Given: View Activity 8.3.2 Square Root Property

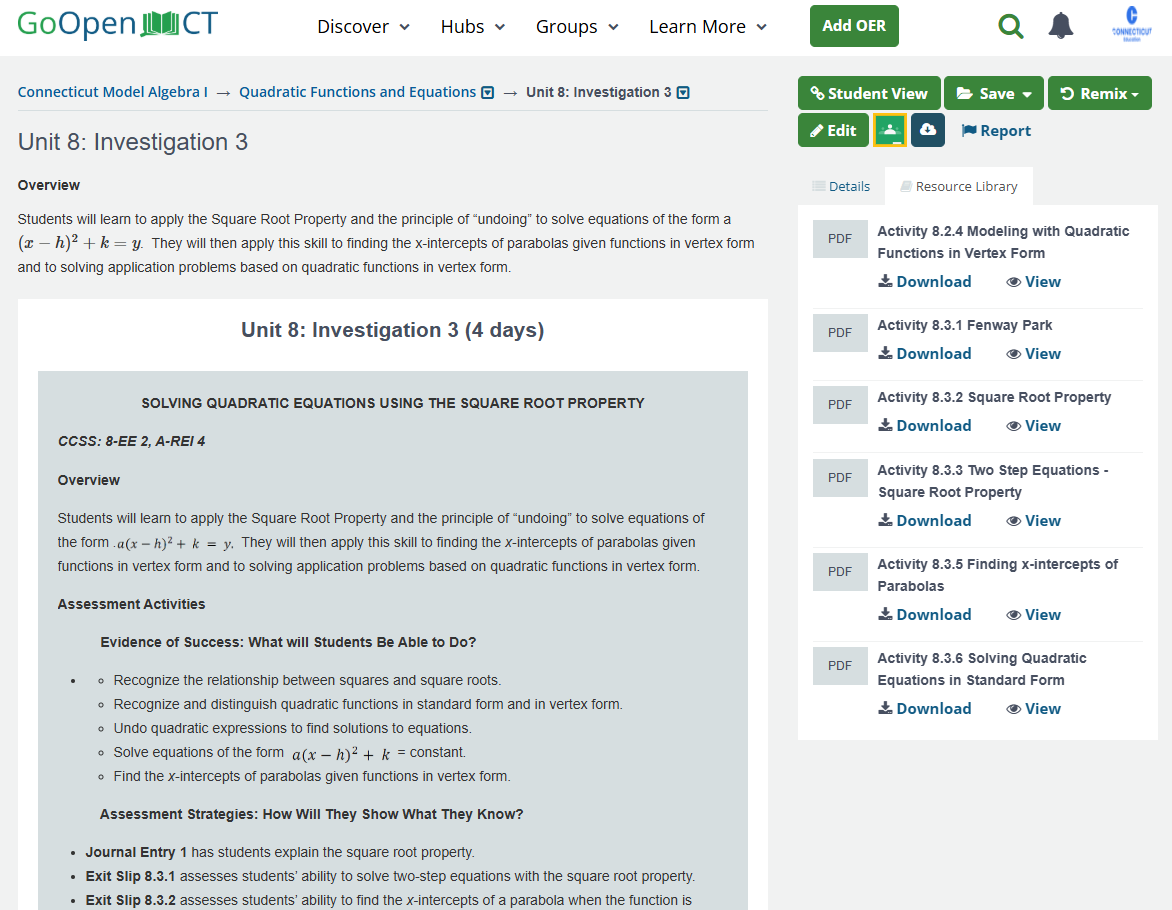Looking at the screenshot, I should 1033,425.
